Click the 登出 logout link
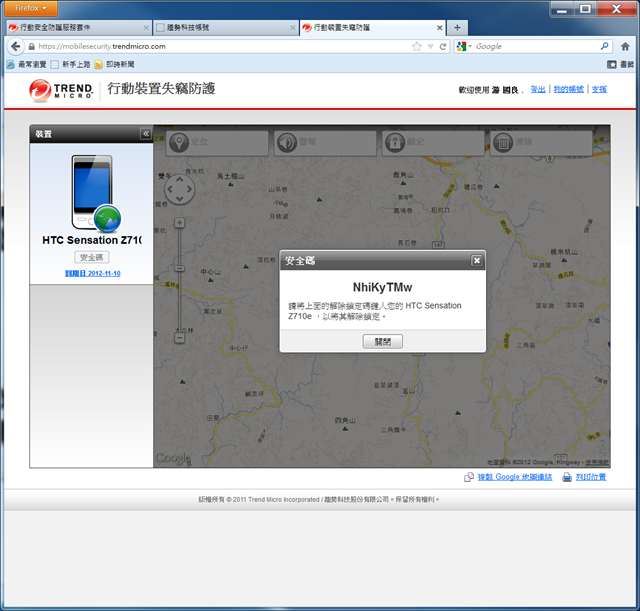The height and width of the screenshot is (611, 640). 538,89
